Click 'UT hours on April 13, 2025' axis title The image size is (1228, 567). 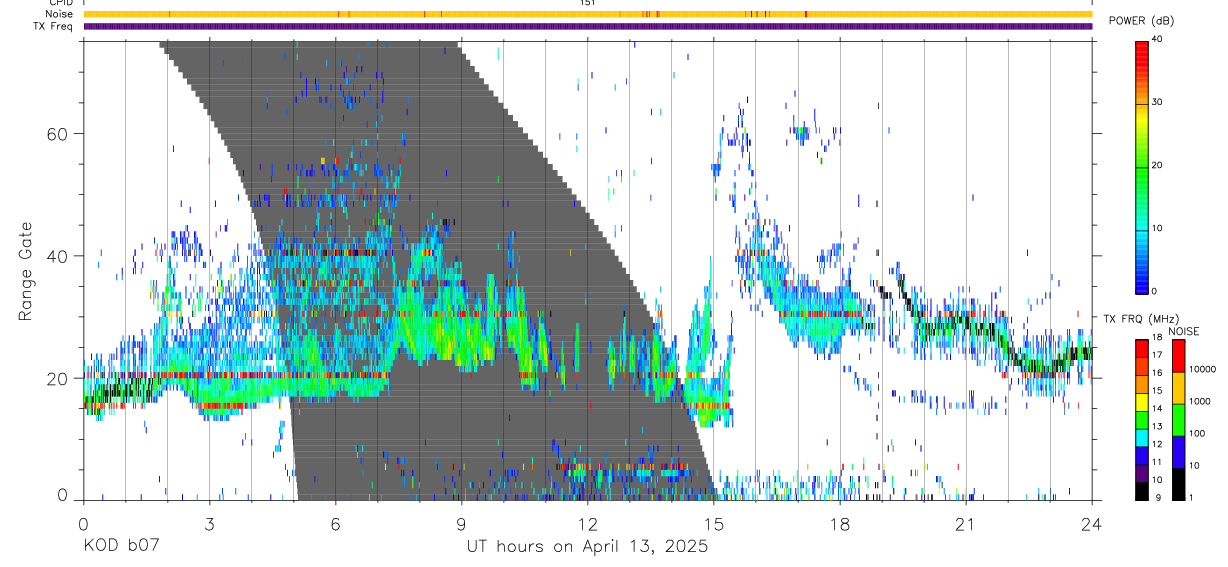click(587, 547)
